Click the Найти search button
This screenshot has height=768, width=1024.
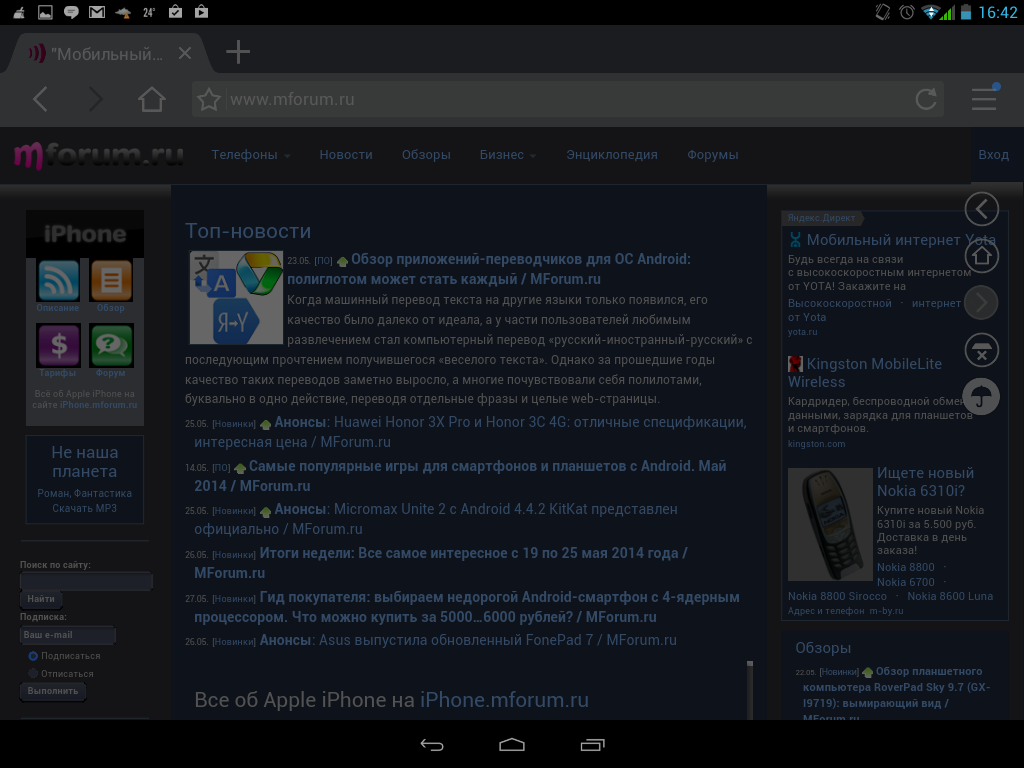tap(41, 599)
